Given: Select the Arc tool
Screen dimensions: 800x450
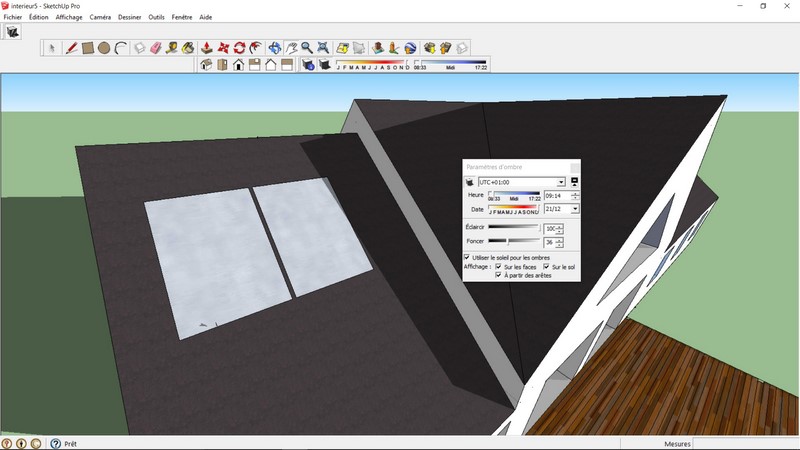Looking at the screenshot, I should pyautogui.click(x=120, y=48).
